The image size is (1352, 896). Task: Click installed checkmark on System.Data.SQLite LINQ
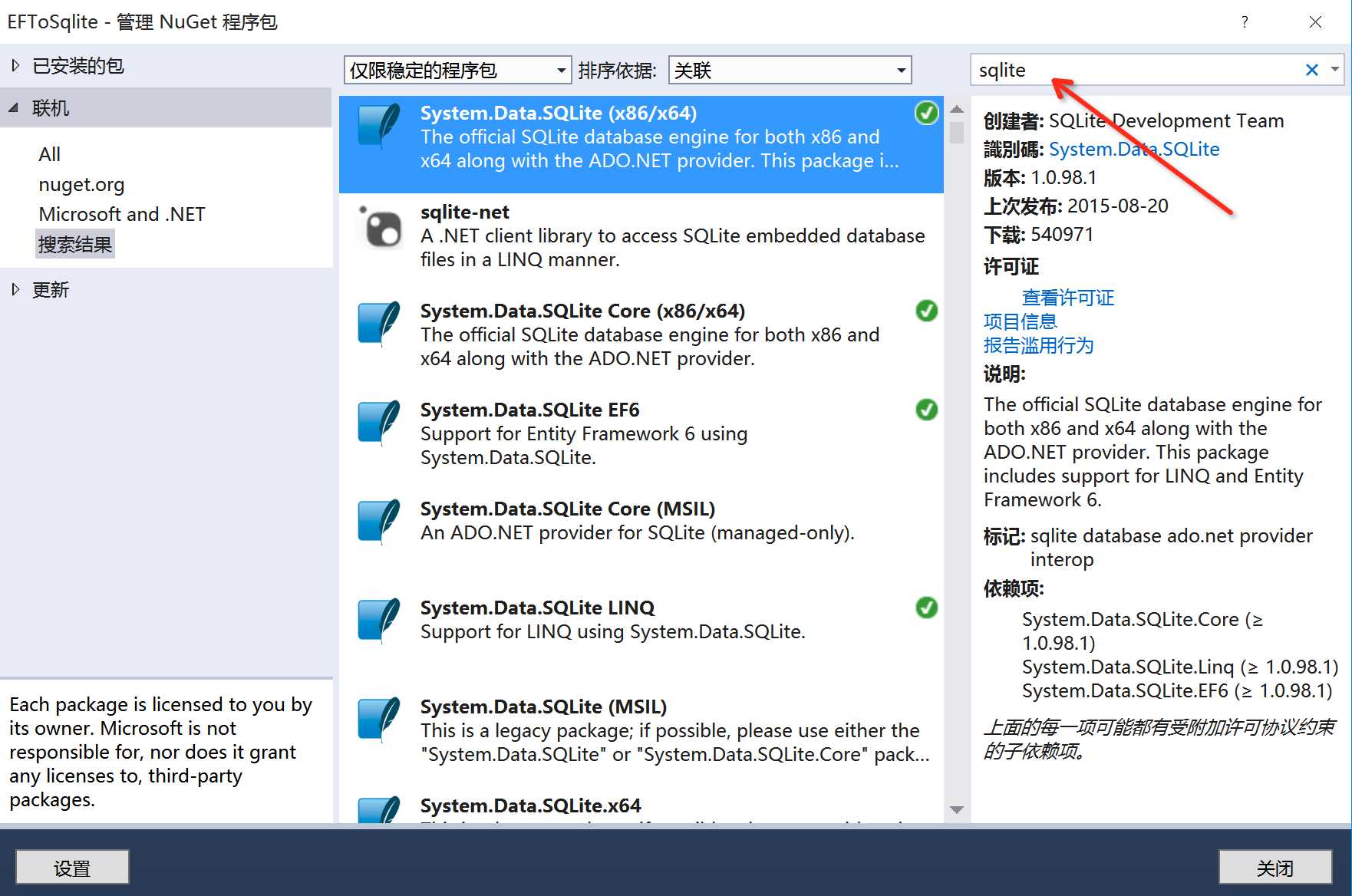pos(927,608)
